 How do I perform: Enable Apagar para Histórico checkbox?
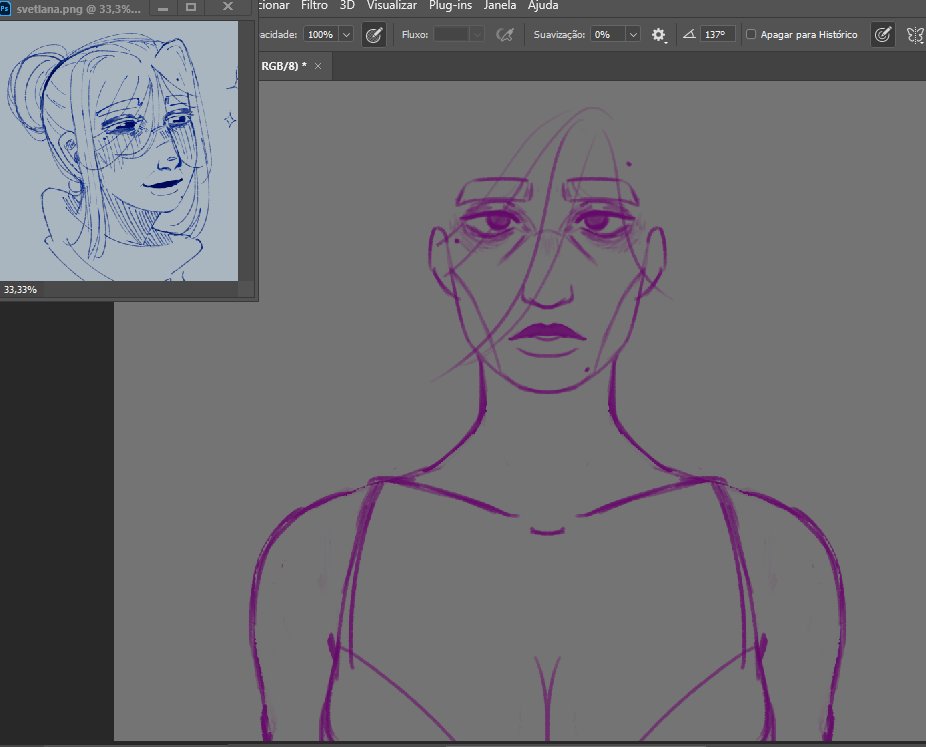point(751,34)
